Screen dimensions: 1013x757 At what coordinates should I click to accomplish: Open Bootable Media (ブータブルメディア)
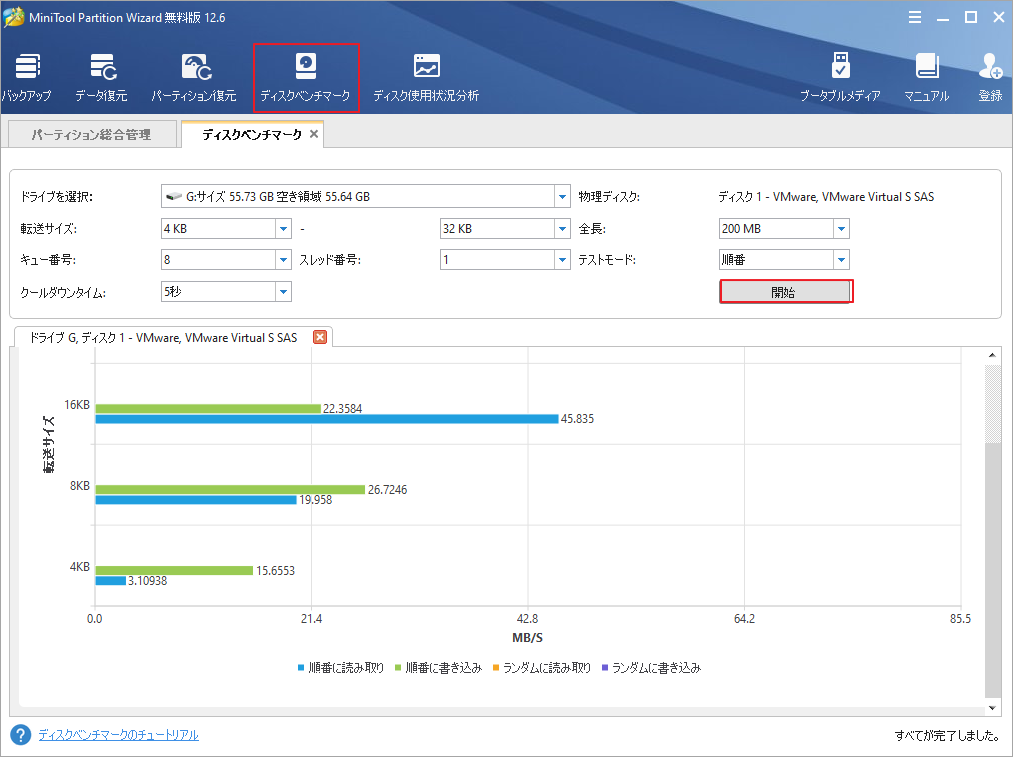[x=840, y=78]
